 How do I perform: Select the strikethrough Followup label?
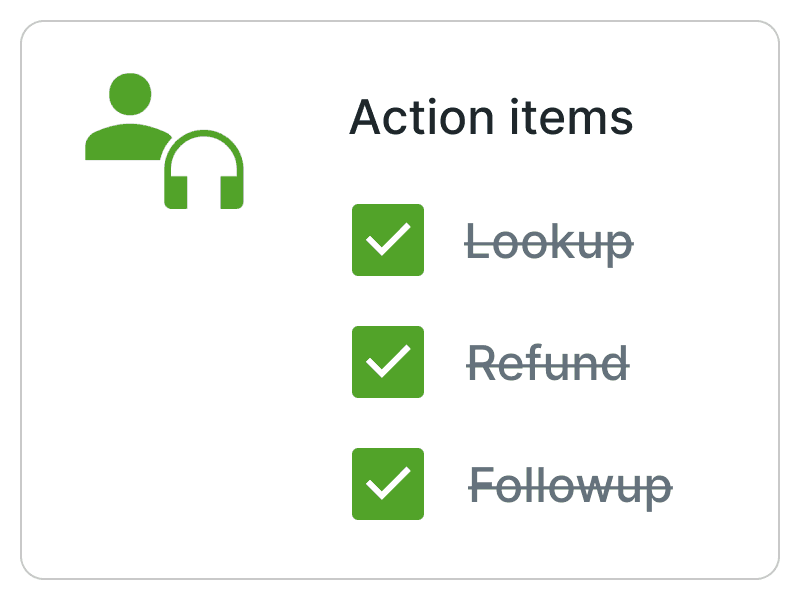(x=570, y=487)
